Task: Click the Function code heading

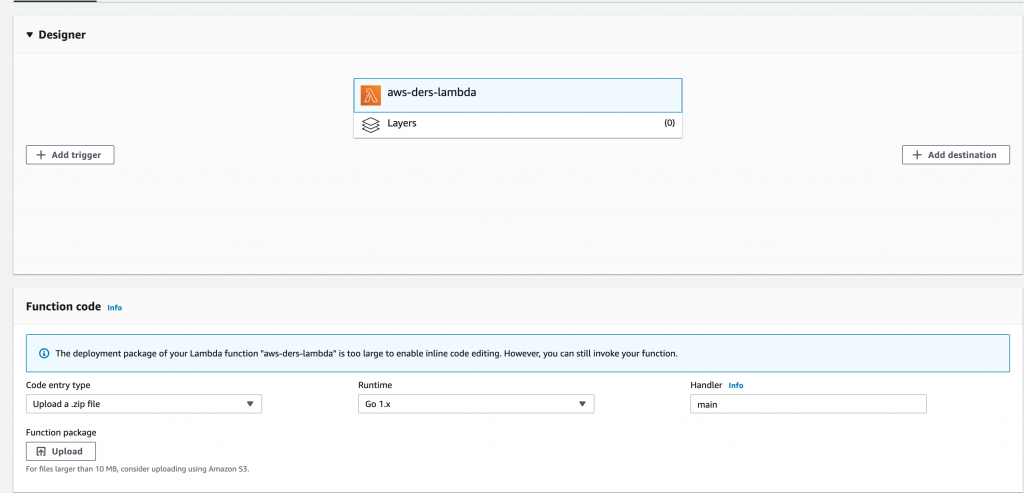Action: [x=63, y=306]
